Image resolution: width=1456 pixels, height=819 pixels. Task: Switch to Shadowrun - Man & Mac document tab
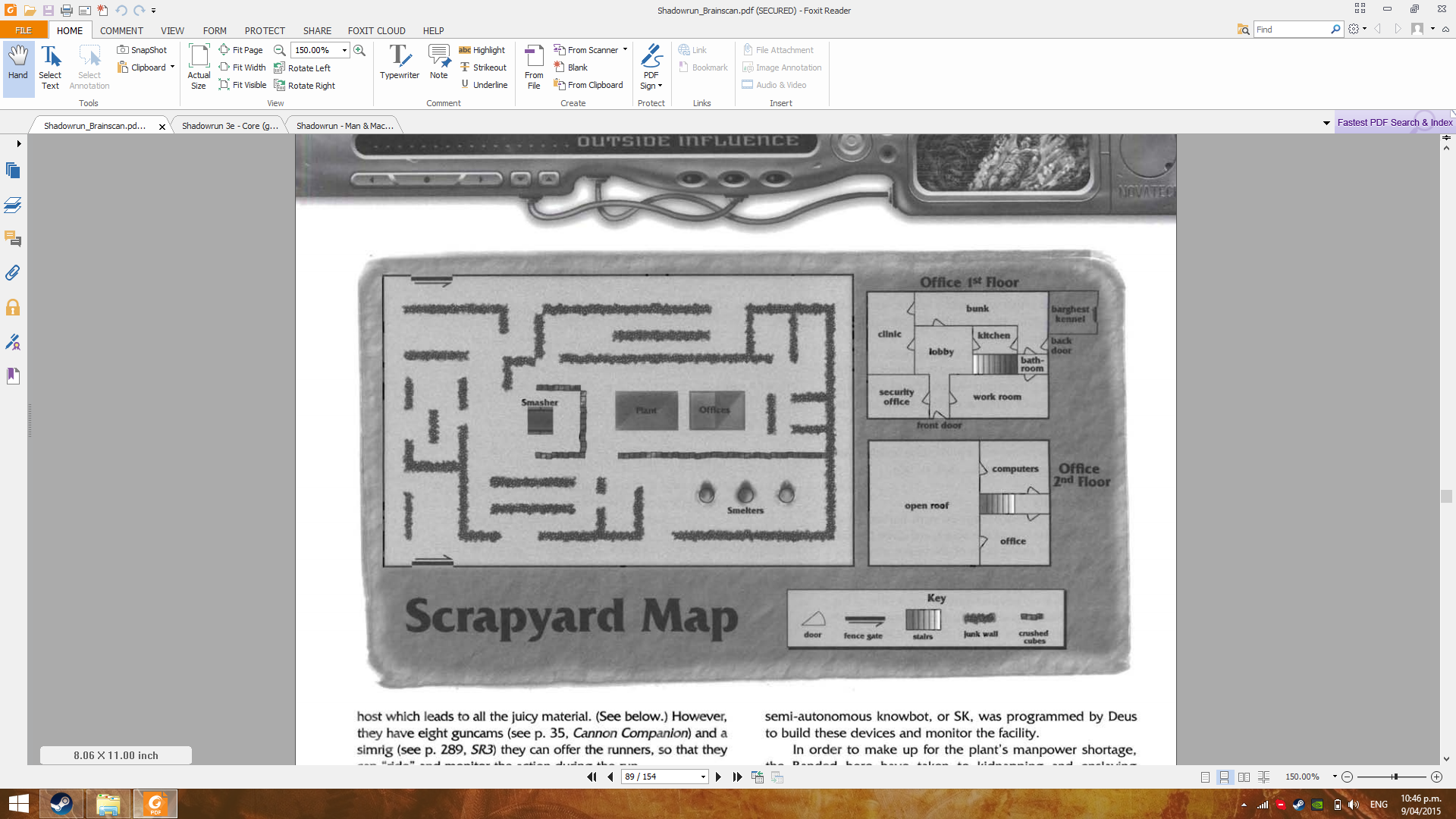(x=345, y=126)
